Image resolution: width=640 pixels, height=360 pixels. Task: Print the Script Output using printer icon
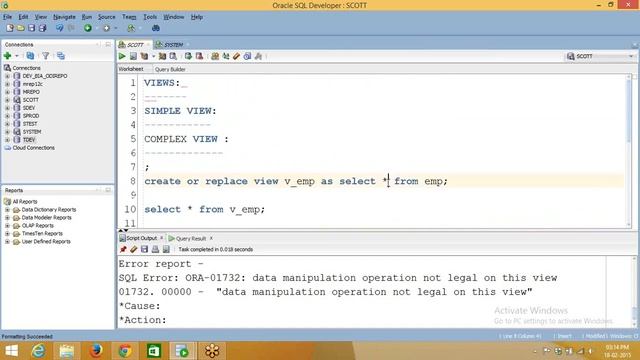click(x=155, y=249)
